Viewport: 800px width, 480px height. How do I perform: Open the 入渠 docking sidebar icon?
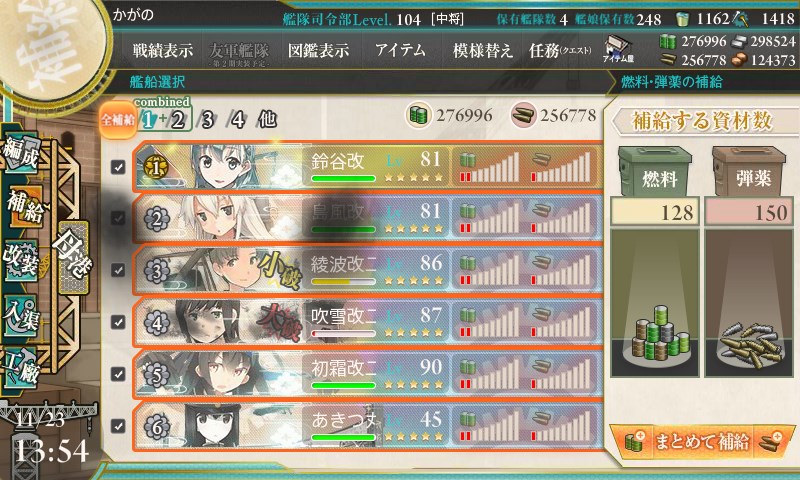(21, 315)
